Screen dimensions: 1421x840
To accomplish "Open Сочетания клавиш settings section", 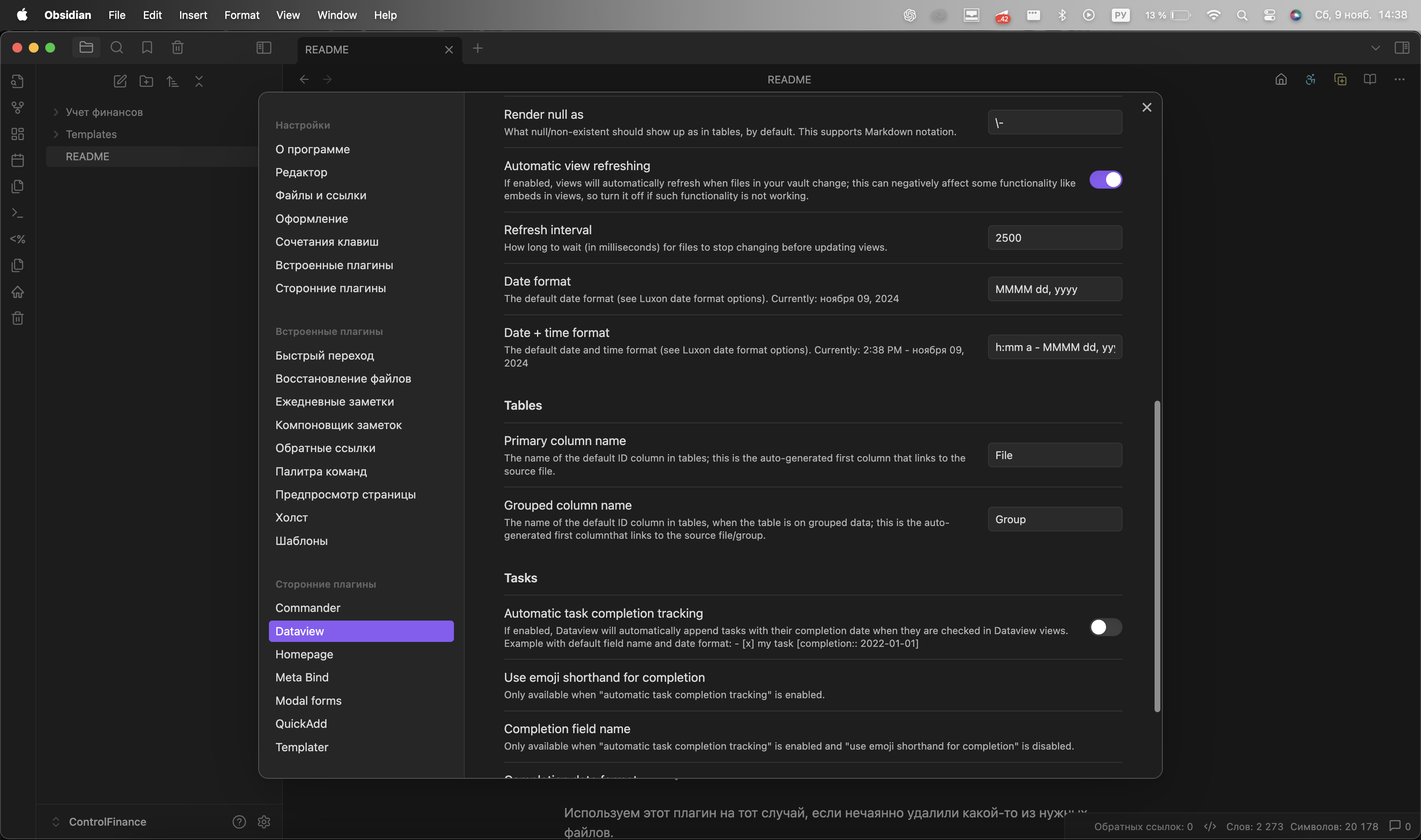I will tap(327, 242).
